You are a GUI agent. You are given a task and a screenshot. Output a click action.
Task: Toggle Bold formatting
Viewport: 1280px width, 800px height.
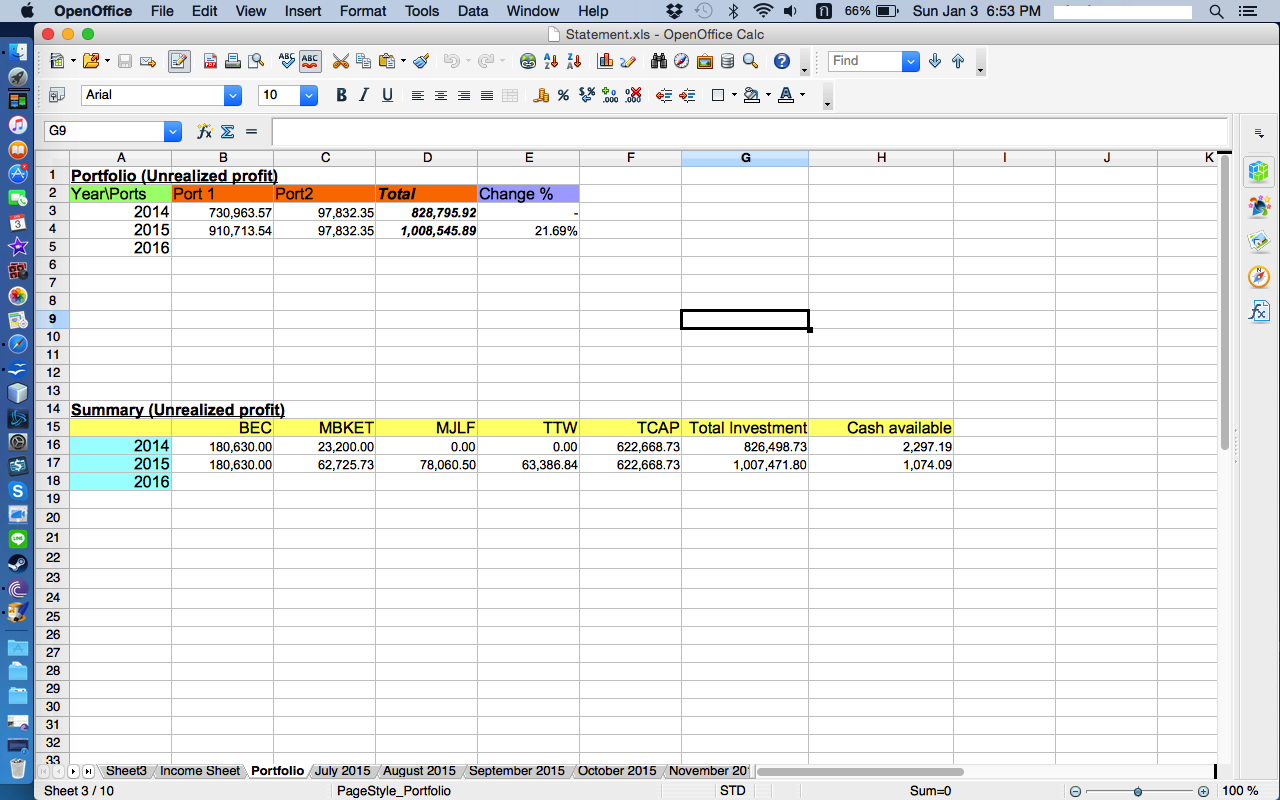pyautogui.click(x=341, y=95)
